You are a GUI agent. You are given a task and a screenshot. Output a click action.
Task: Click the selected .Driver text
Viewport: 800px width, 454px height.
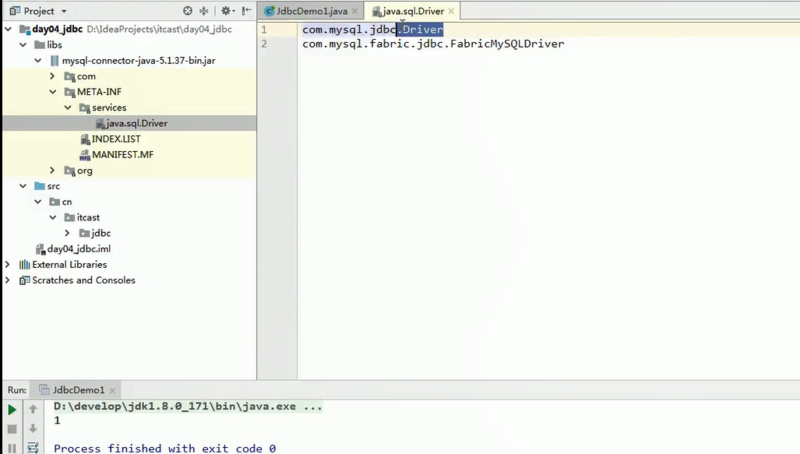[420, 30]
